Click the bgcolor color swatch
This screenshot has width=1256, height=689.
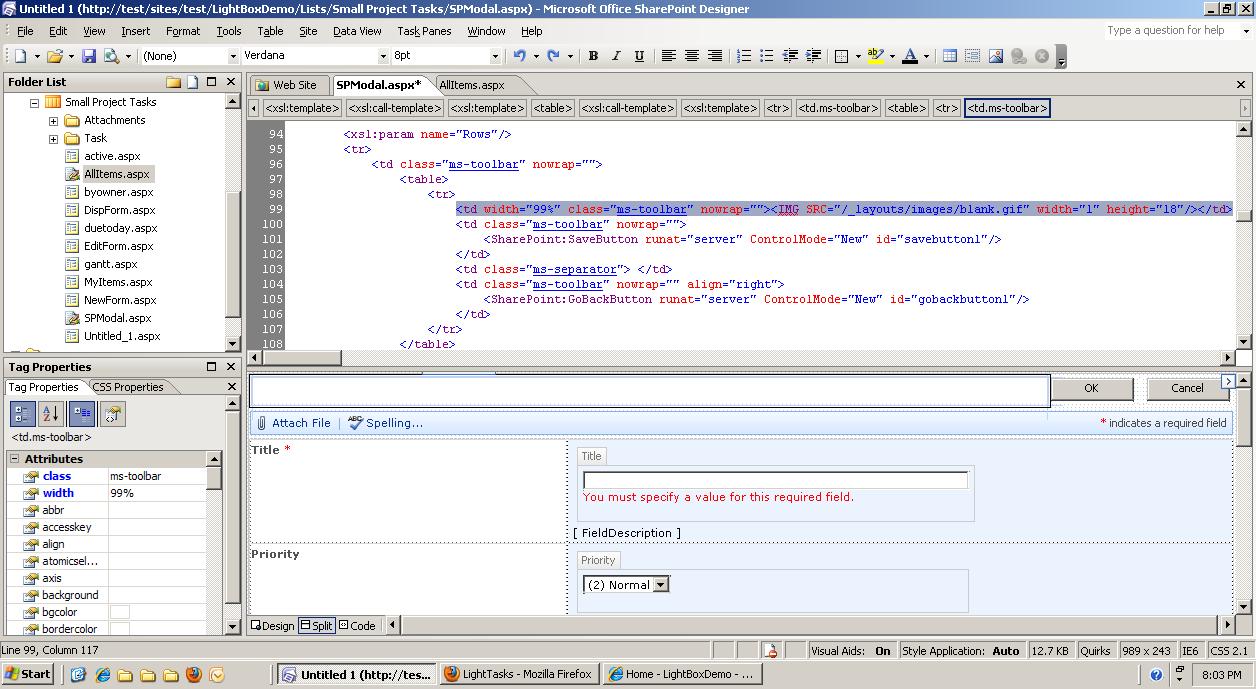(120, 612)
